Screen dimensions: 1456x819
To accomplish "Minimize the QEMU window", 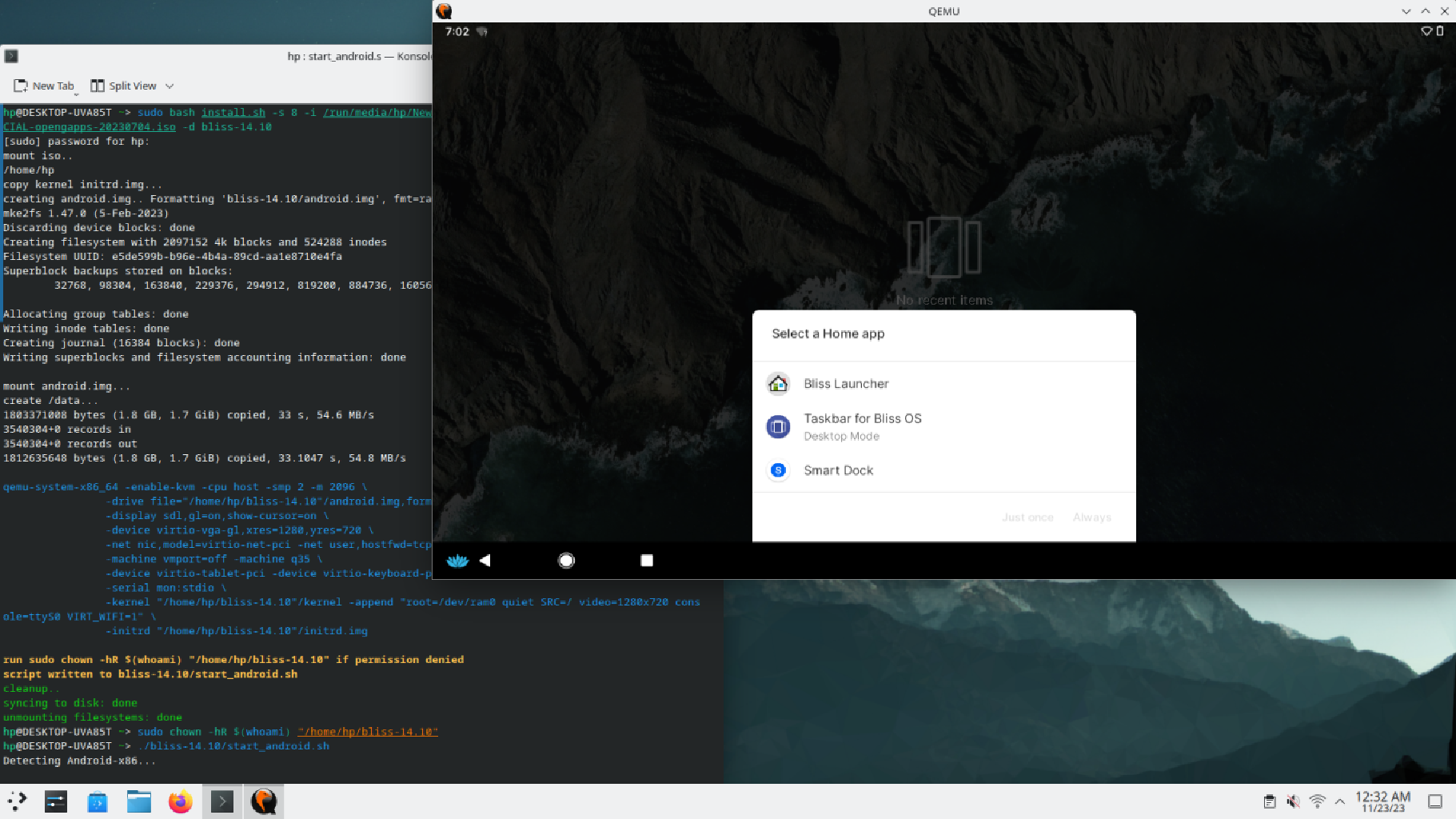I will coord(1406,11).
